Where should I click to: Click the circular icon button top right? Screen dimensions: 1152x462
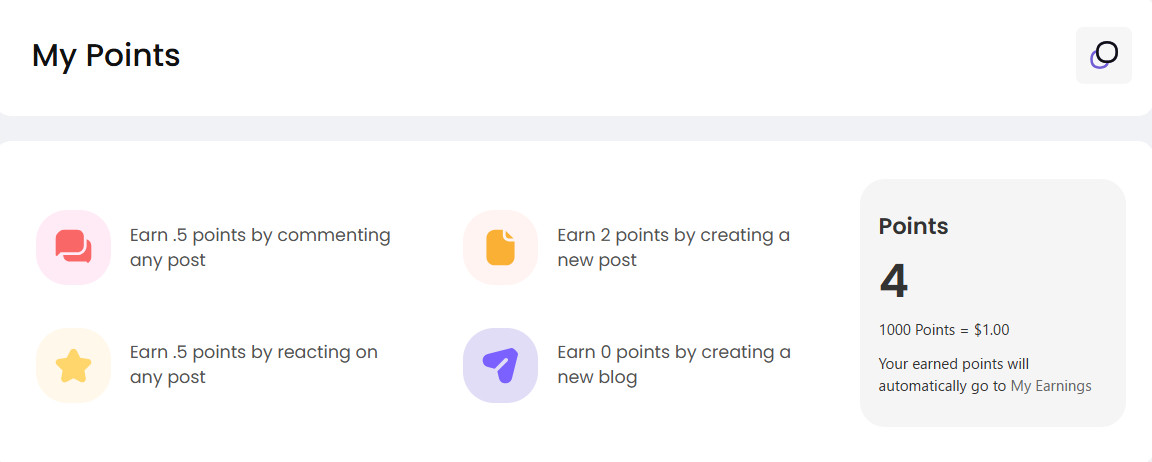coord(1104,55)
